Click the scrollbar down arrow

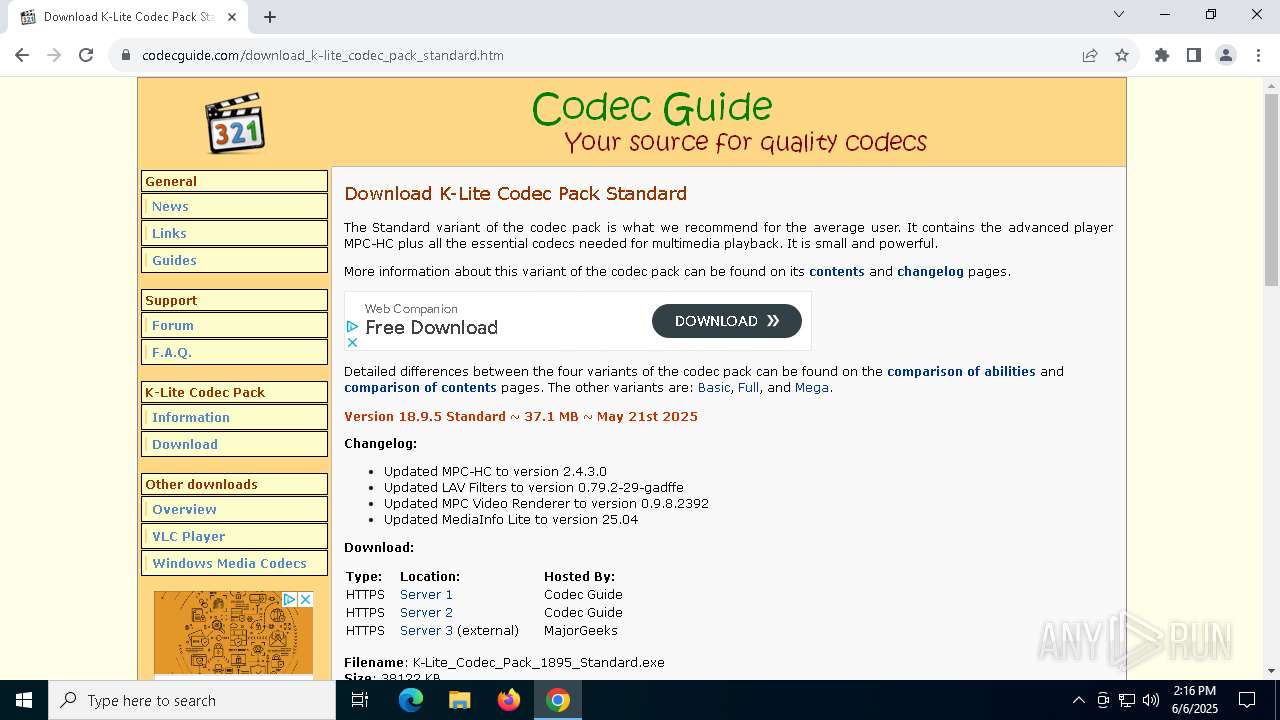click(x=1271, y=671)
